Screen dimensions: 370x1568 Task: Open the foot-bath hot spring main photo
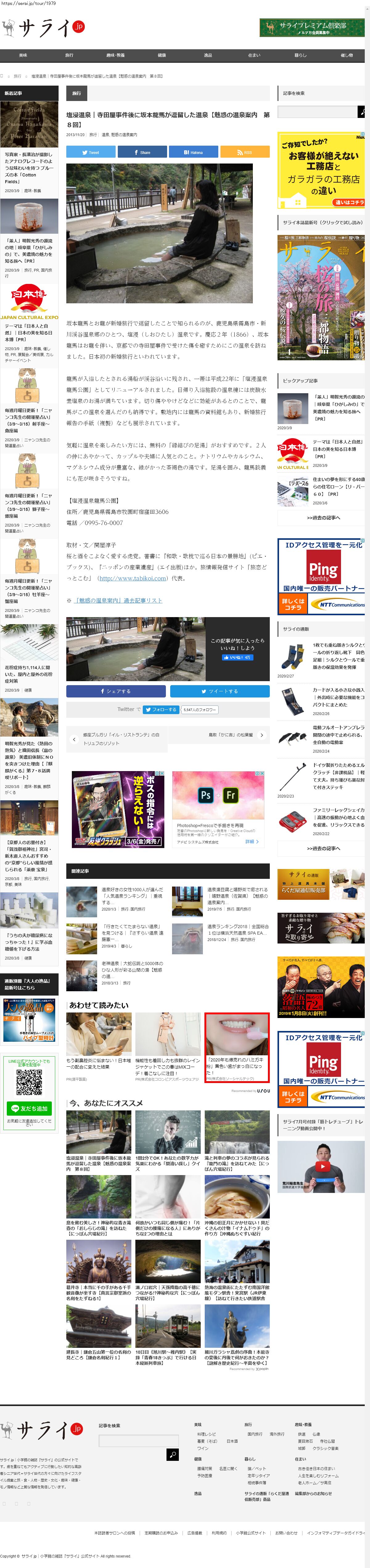[x=159, y=234]
